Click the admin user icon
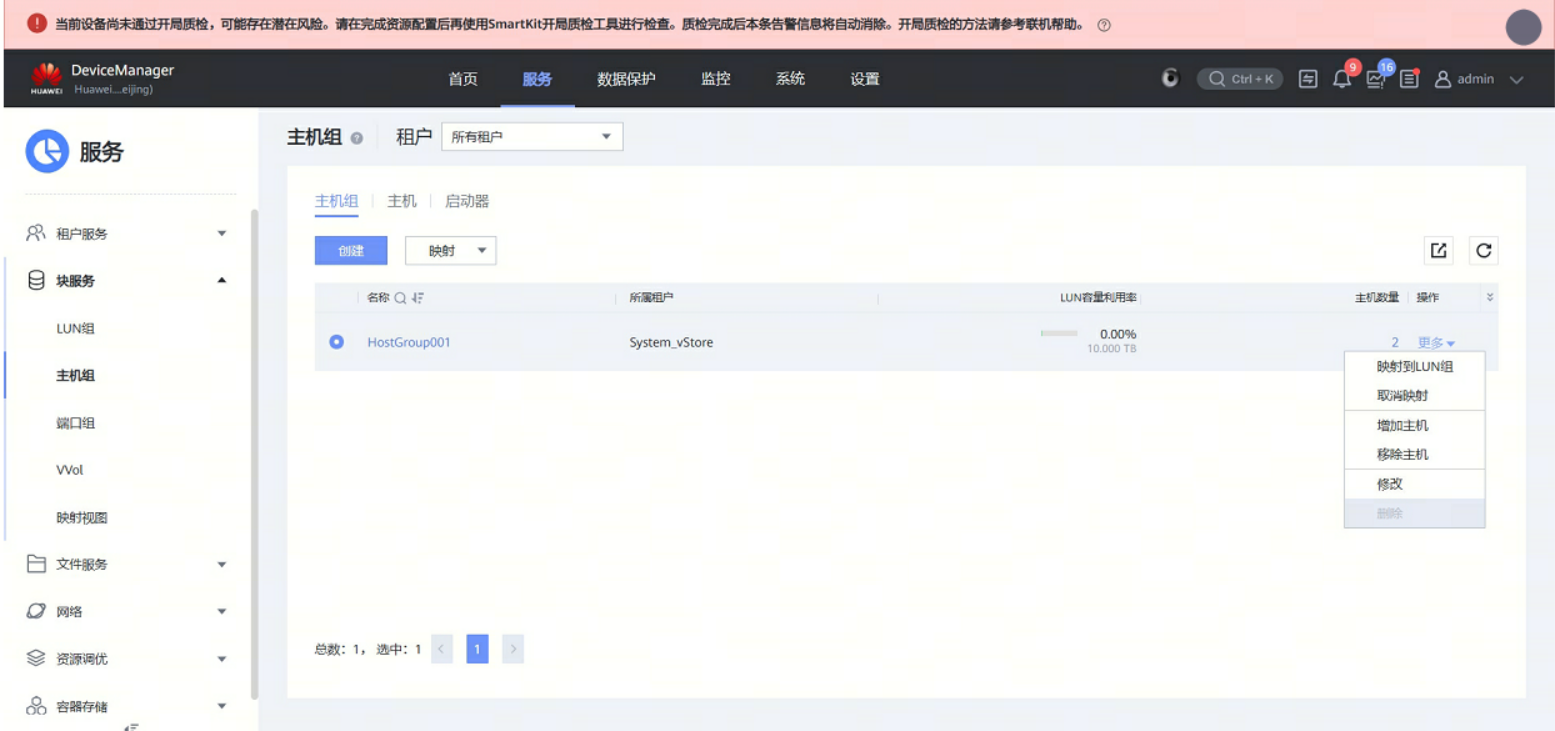 tap(1443, 79)
